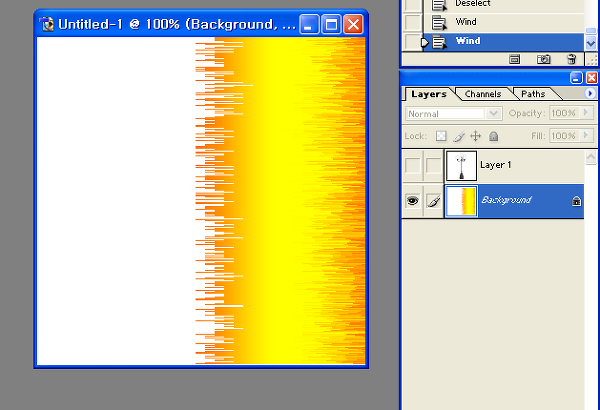Select the first Wind history state
This screenshot has height=410, width=600.
[x=504, y=22]
